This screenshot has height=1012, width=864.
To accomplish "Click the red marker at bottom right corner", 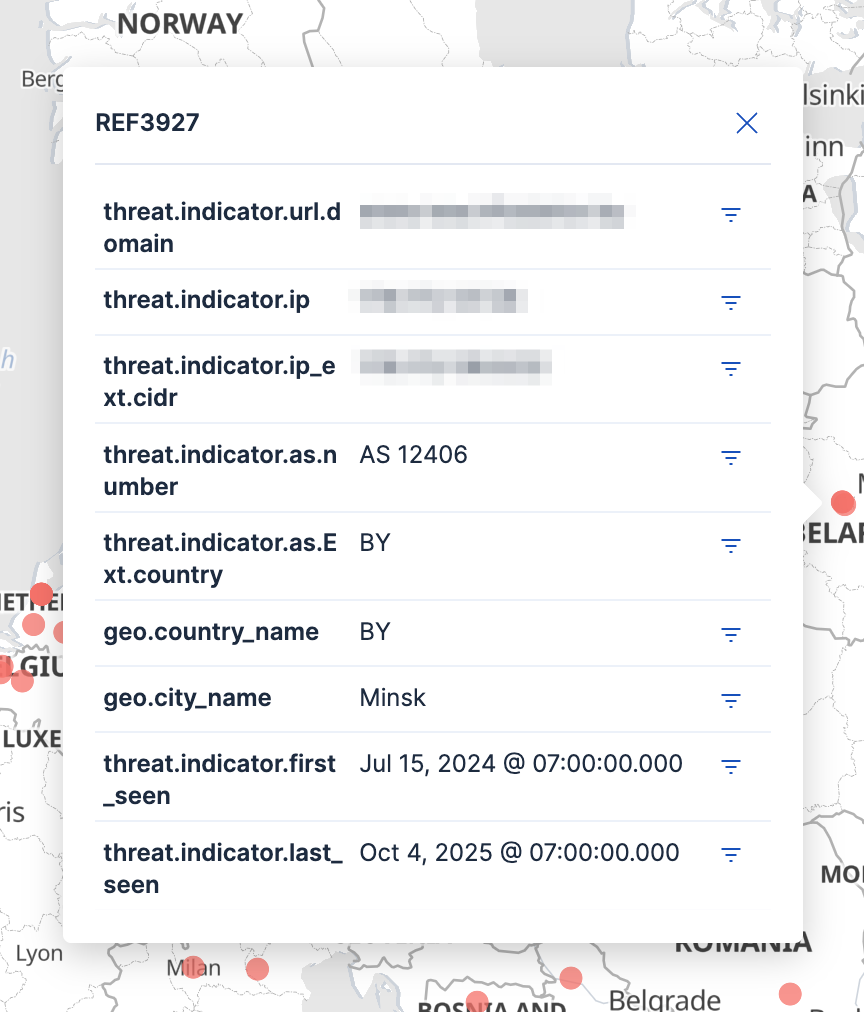I will pyautogui.click(x=790, y=993).
